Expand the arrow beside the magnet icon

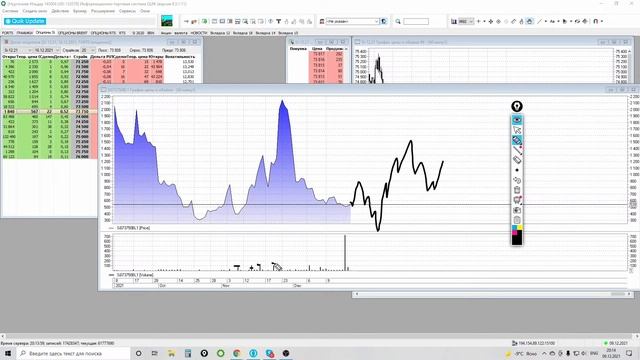pyautogui.click(x=602, y=21)
